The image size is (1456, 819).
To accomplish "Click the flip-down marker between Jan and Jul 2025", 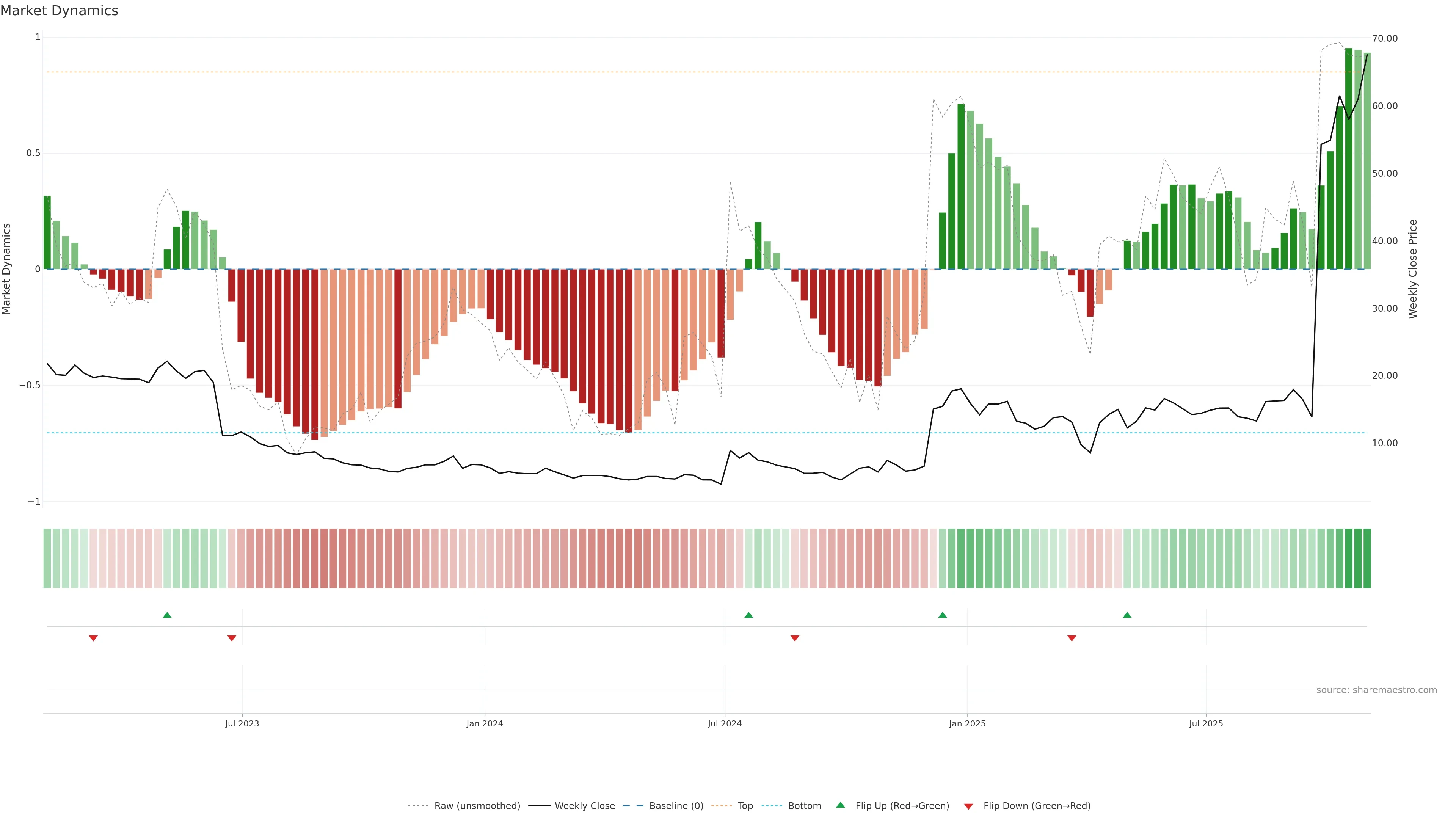I will pos(1072,638).
